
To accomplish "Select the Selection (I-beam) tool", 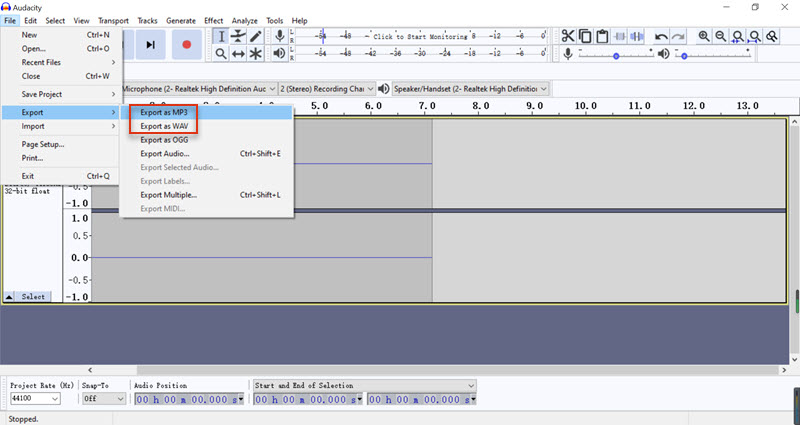I will 221,36.
